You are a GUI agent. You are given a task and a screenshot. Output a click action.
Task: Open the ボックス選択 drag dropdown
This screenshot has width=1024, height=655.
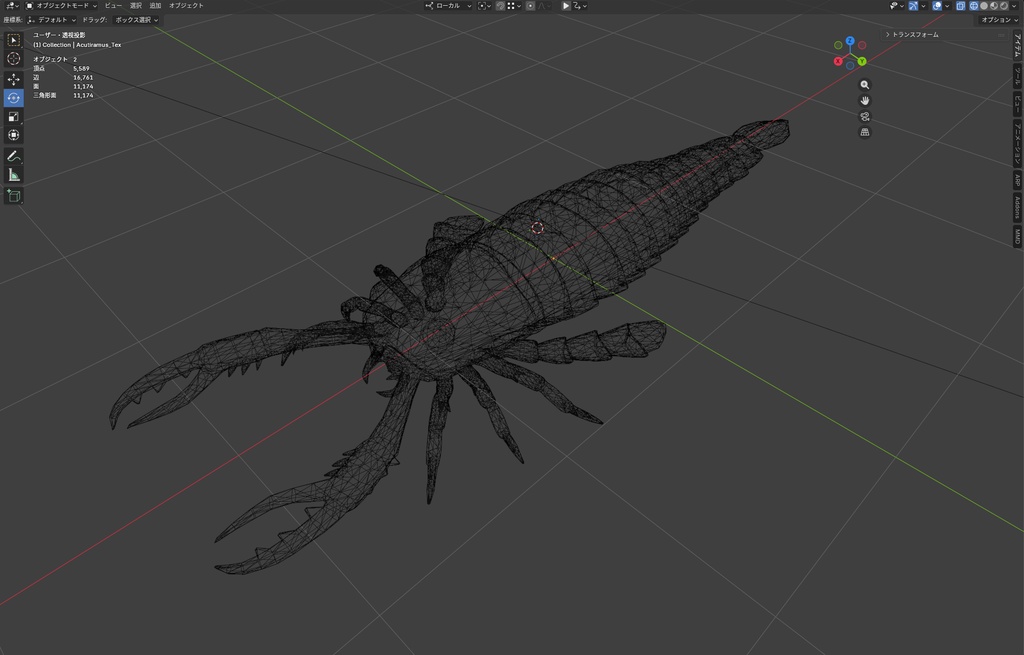click(x=136, y=20)
